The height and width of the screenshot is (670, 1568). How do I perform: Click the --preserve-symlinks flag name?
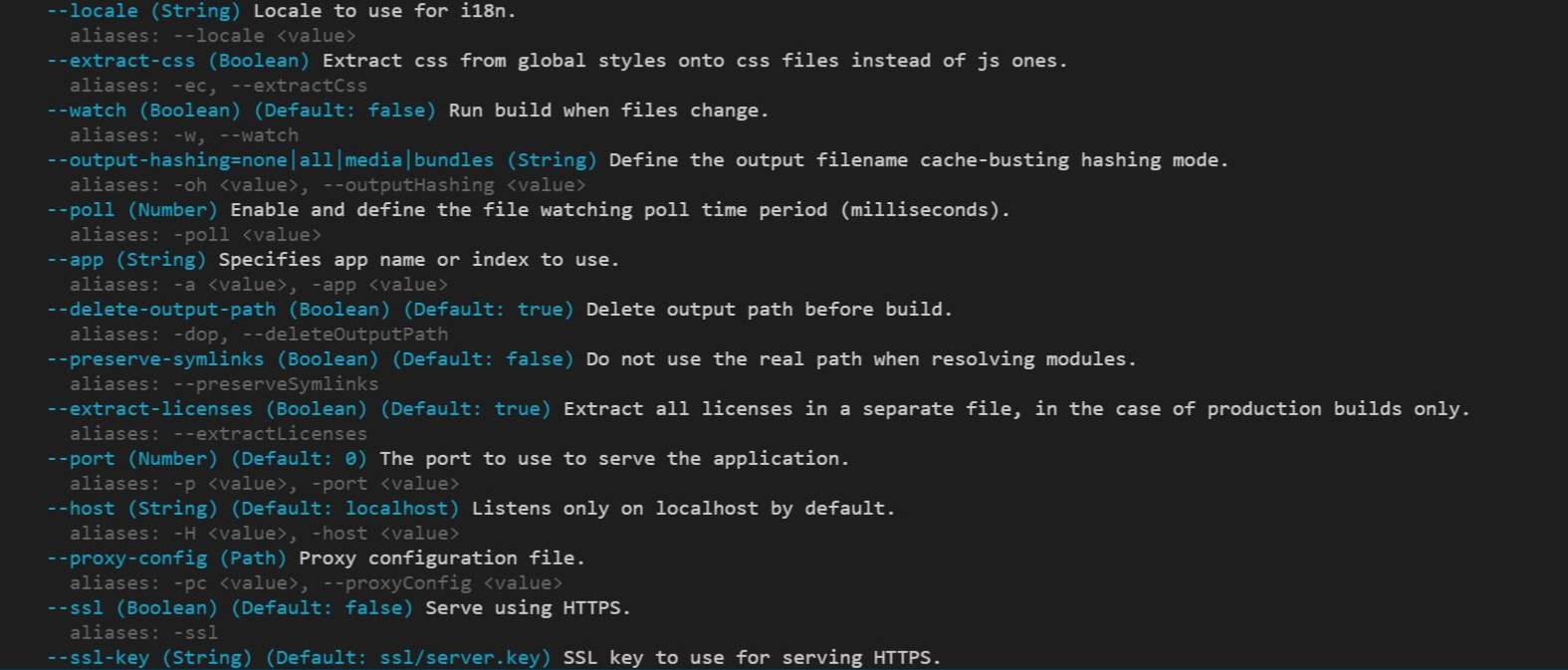click(x=155, y=359)
